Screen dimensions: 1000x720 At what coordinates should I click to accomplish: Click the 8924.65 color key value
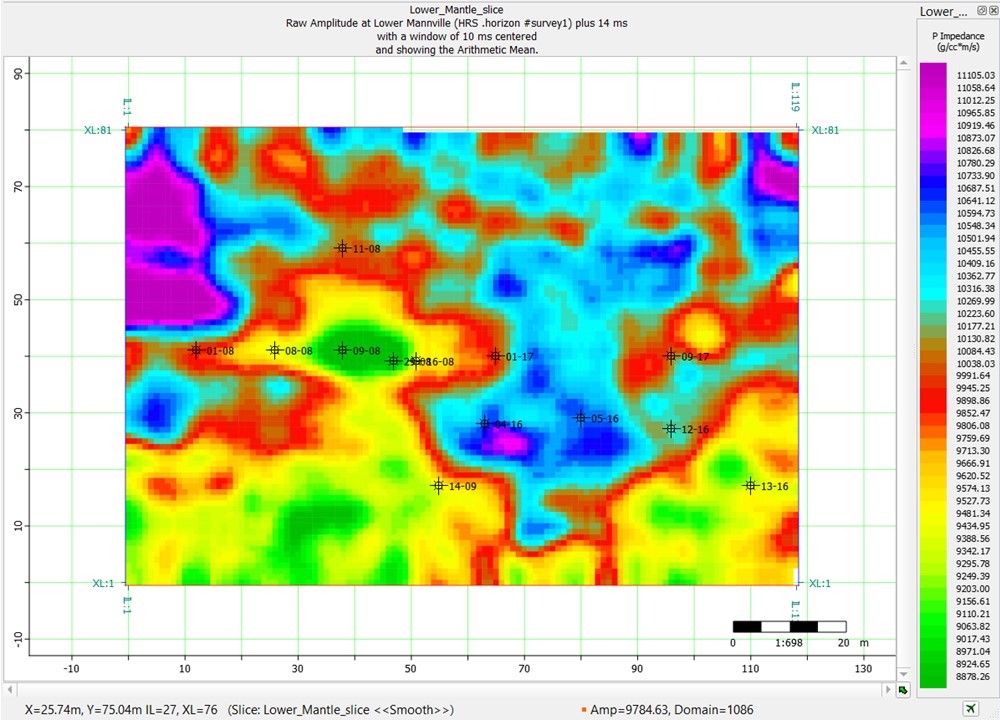(975, 664)
